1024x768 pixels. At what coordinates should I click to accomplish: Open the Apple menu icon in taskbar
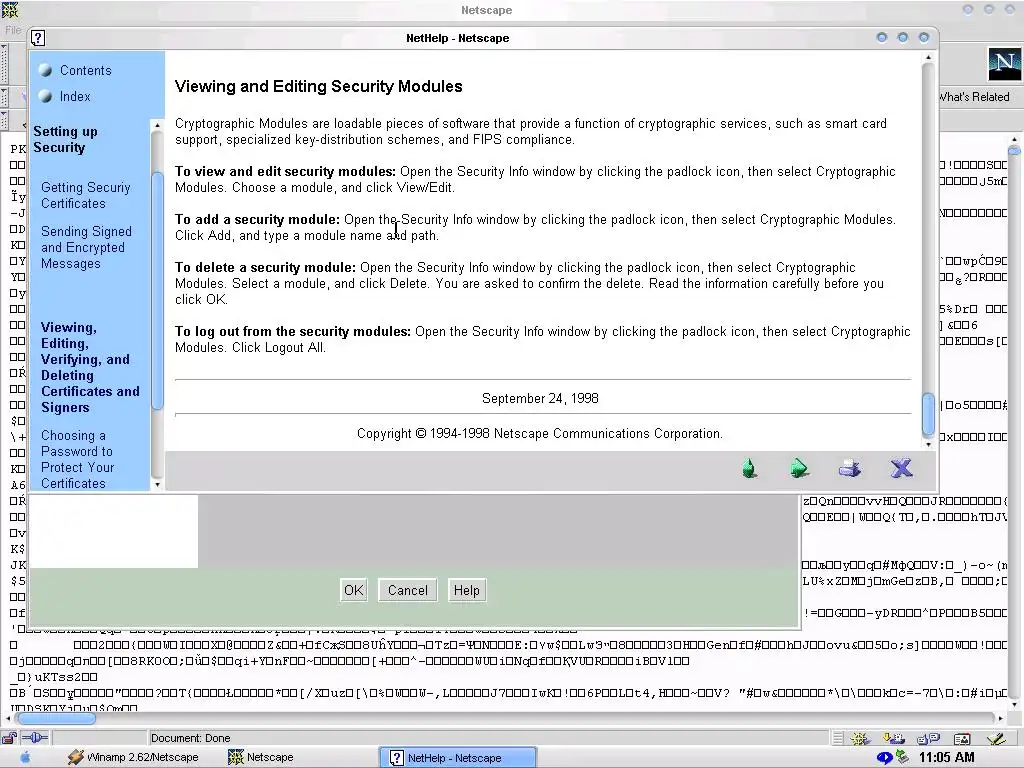click(25, 758)
